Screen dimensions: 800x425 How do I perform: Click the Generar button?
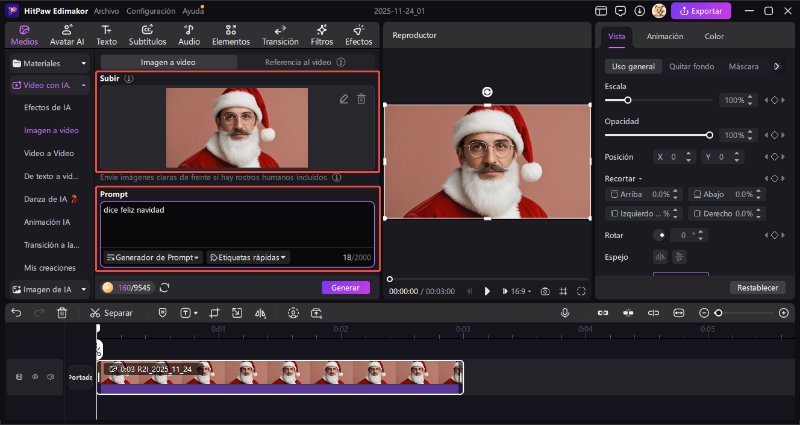click(345, 288)
